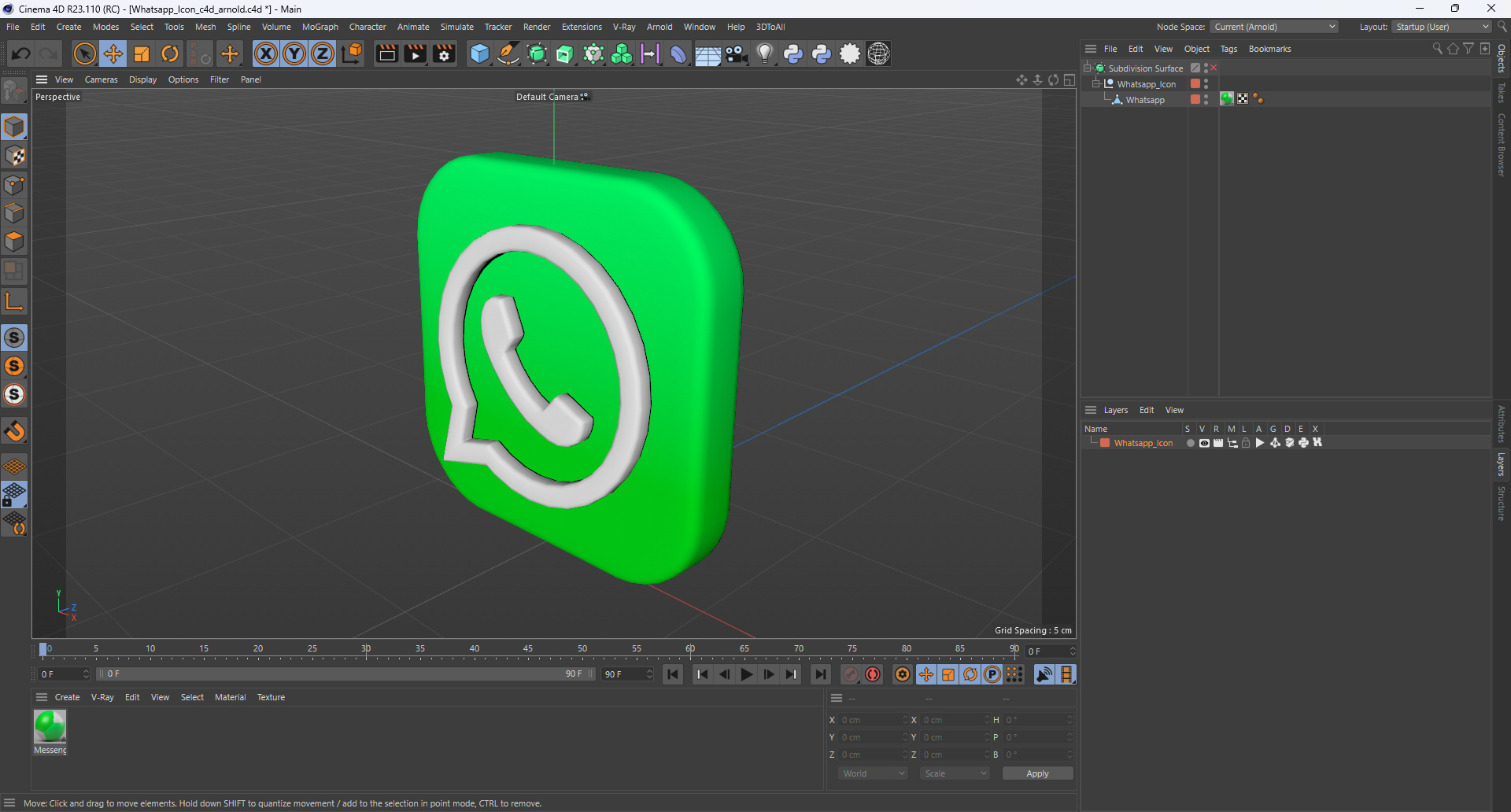Click the globe icon in toolbar

(x=878, y=54)
